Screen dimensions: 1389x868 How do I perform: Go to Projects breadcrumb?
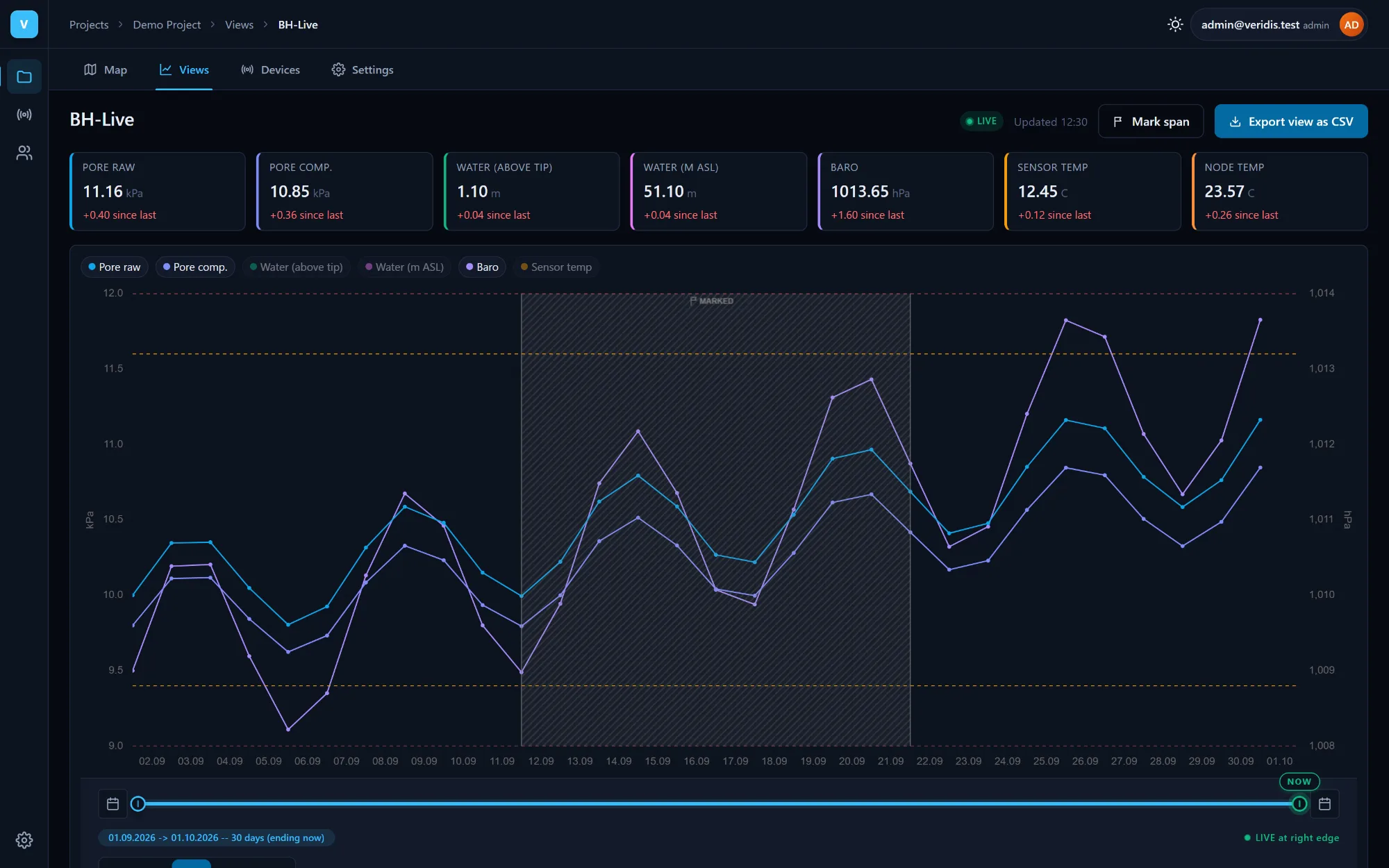click(89, 24)
